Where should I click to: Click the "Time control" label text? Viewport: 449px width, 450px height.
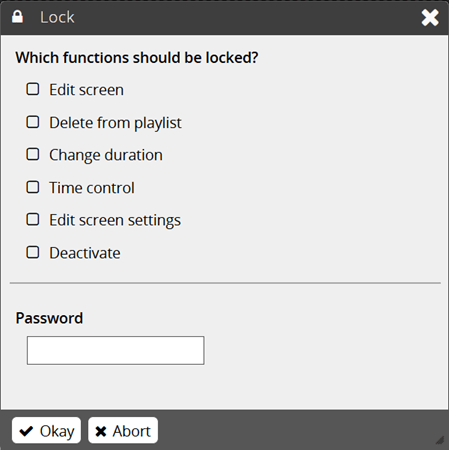[x=92, y=188]
